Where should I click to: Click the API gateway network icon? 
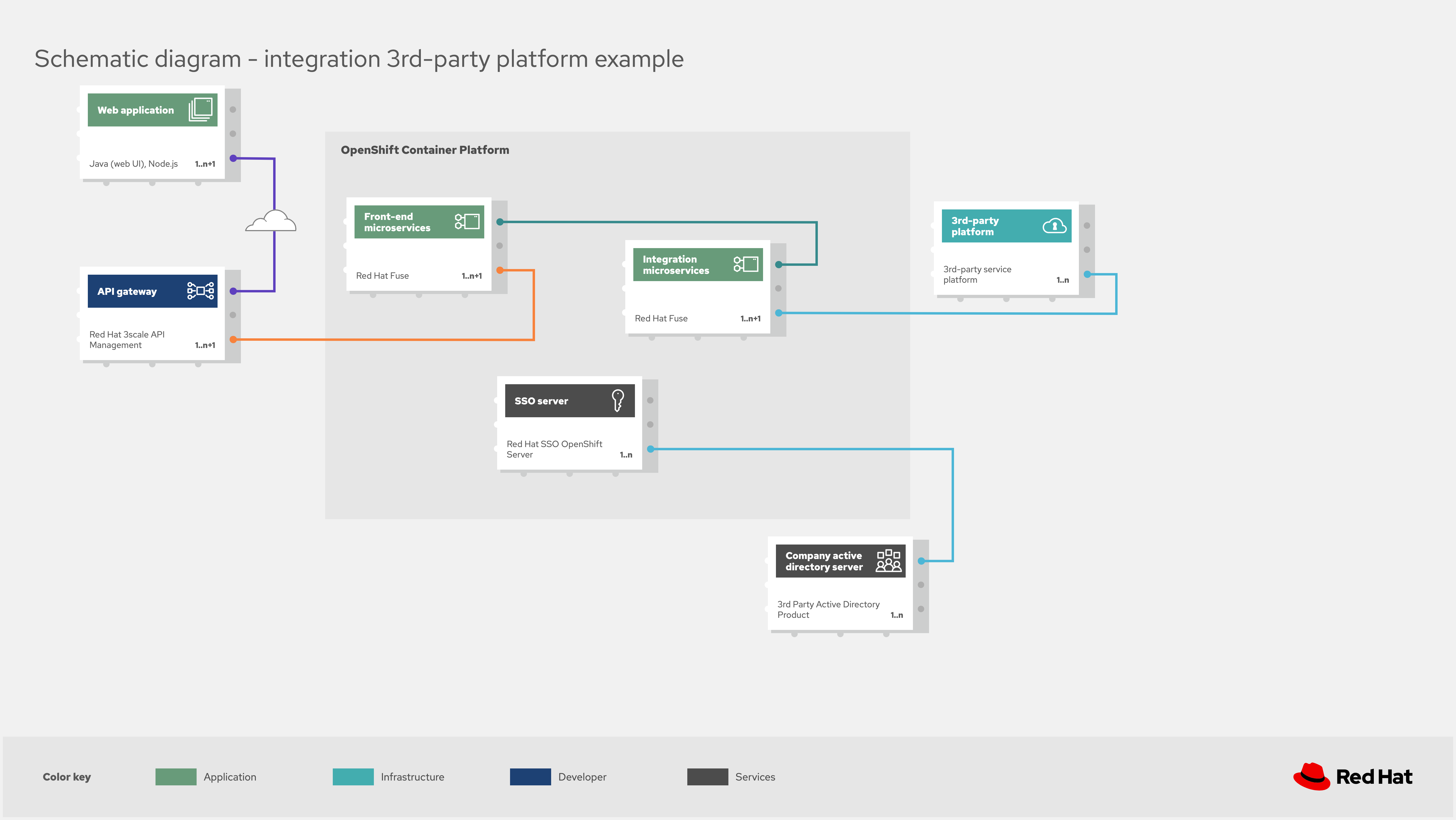[201, 291]
